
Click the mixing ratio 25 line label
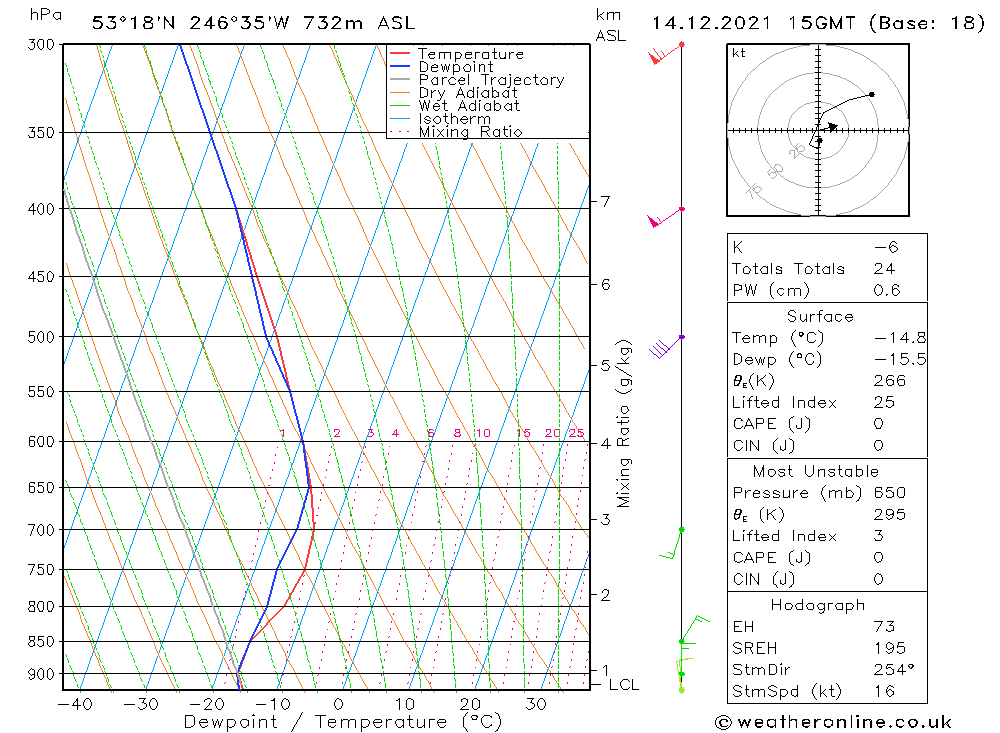click(577, 433)
